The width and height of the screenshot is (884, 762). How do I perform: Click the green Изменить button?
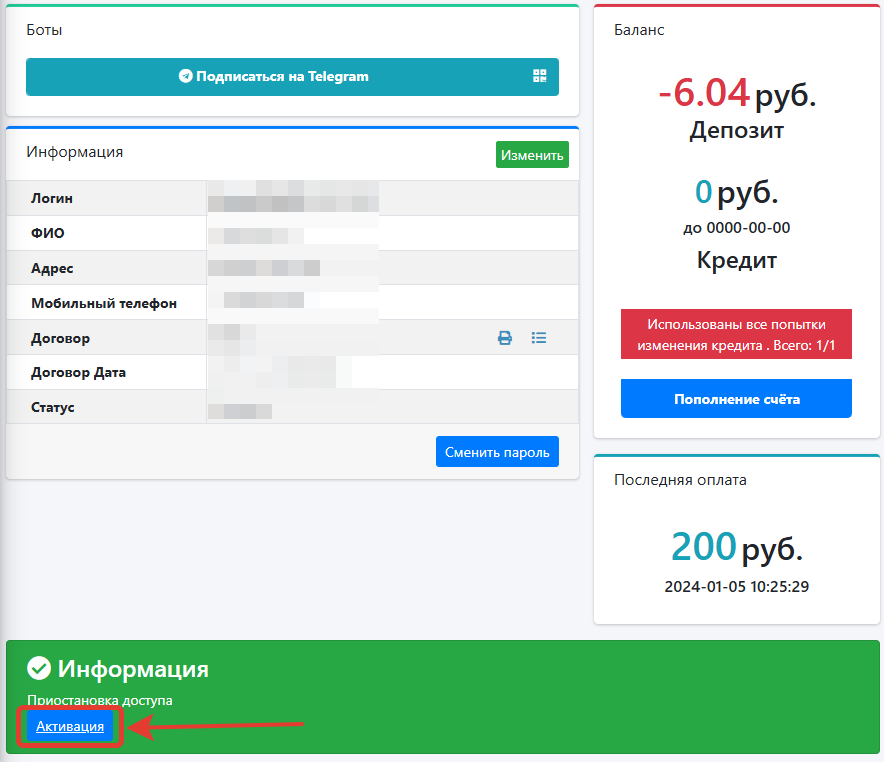[532, 154]
